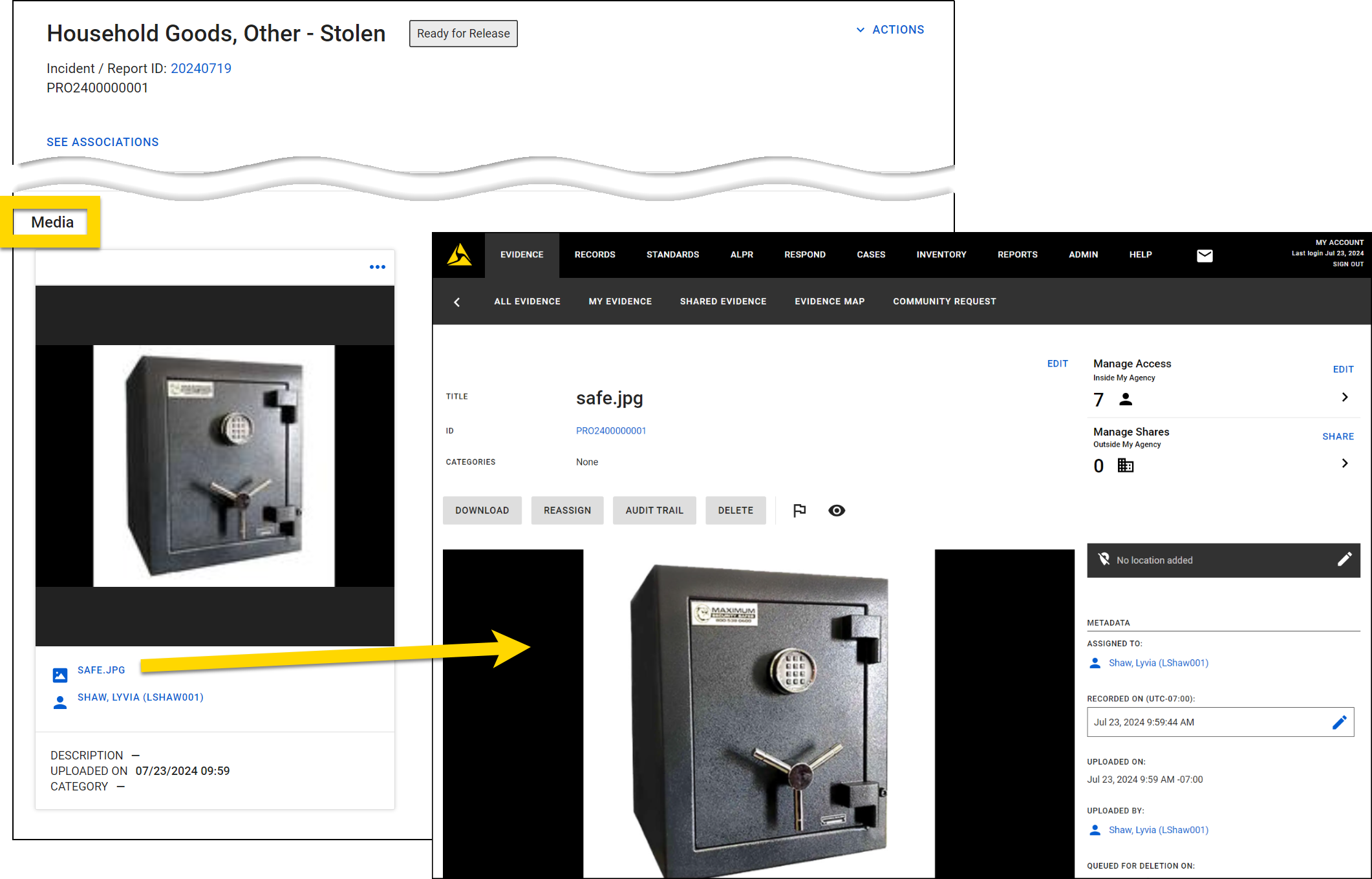Image resolution: width=1372 pixels, height=879 pixels.
Task: Switch to the RECORDS tab
Action: pos(594,255)
